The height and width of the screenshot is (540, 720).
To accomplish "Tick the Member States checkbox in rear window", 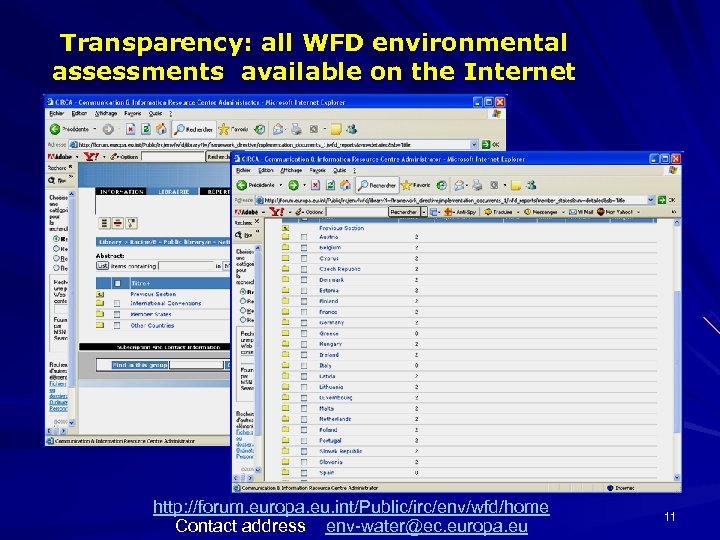I will [117, 315].
